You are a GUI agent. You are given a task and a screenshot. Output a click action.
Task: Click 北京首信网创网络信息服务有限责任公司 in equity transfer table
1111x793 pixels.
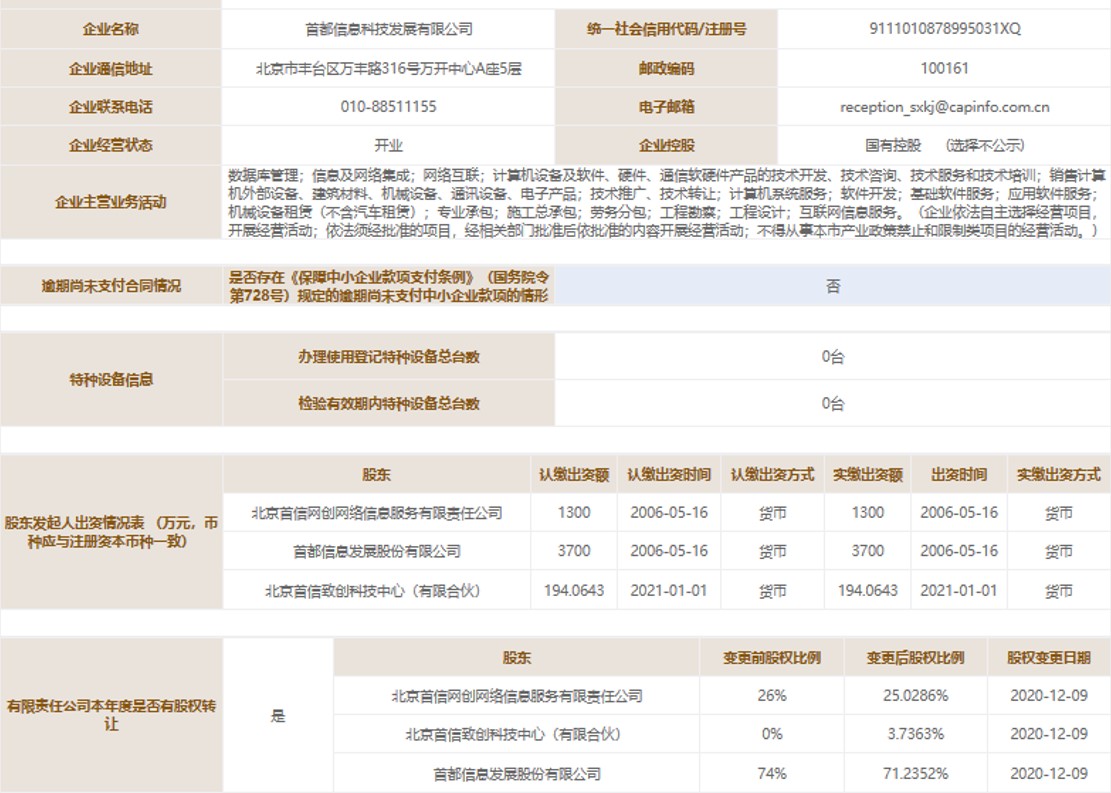pyautogui.click(x=517, y=697)
